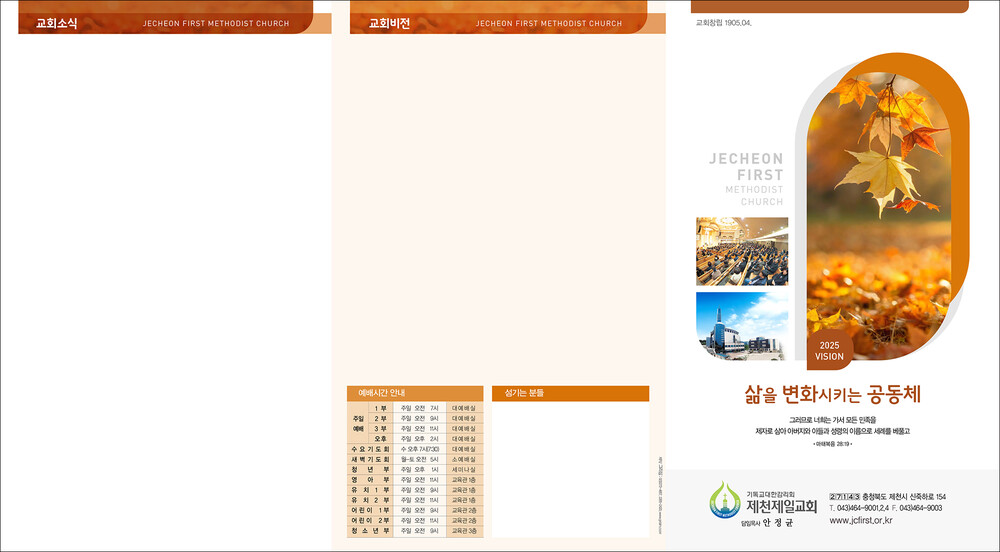Click the 제천제일교회 church name text
1000x552 pixels.
781,507
